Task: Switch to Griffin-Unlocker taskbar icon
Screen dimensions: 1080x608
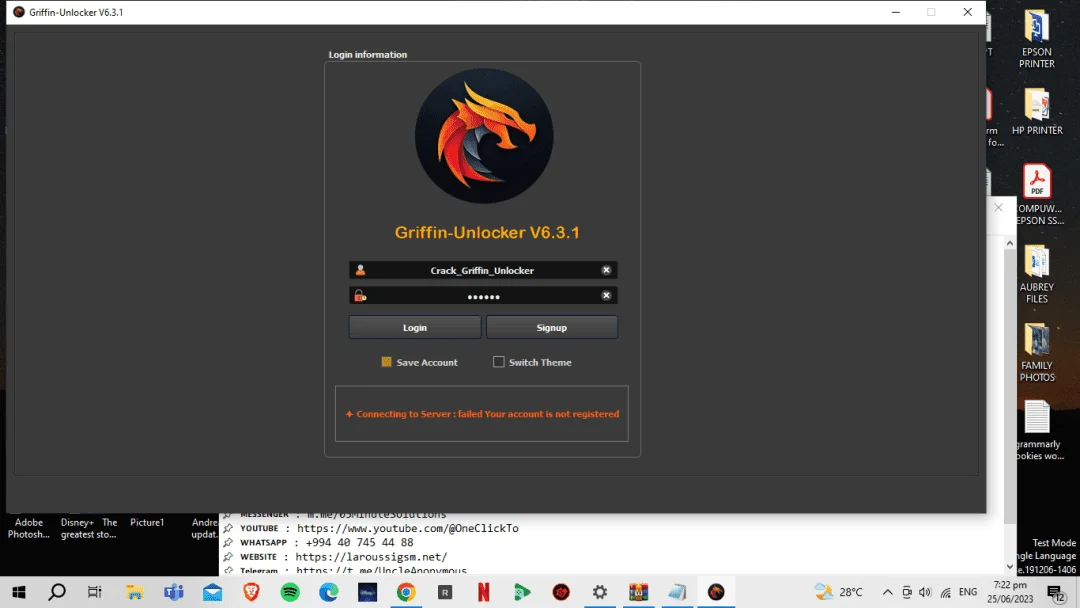Action: 716,592
